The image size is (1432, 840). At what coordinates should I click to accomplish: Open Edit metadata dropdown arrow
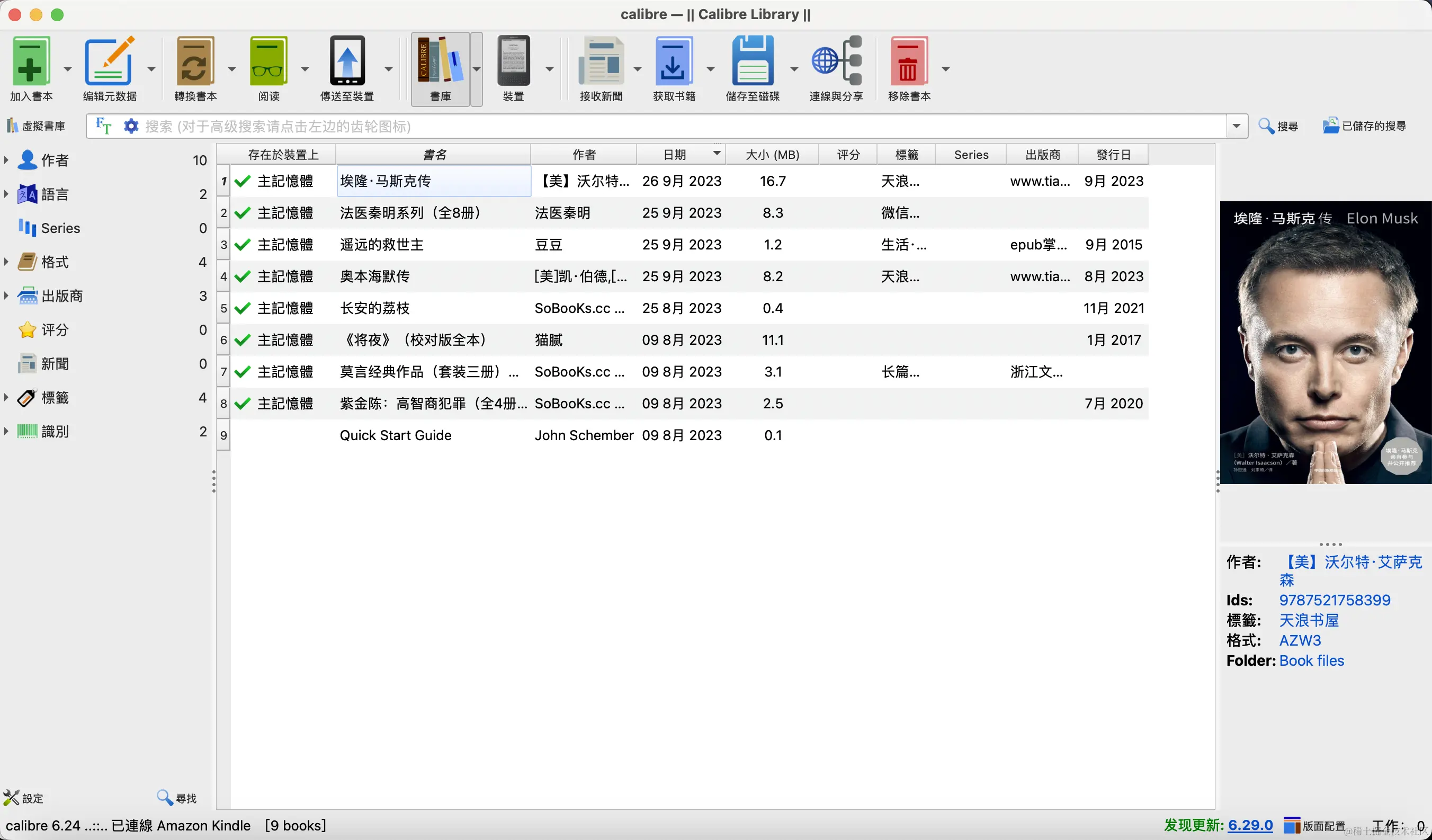151,69
